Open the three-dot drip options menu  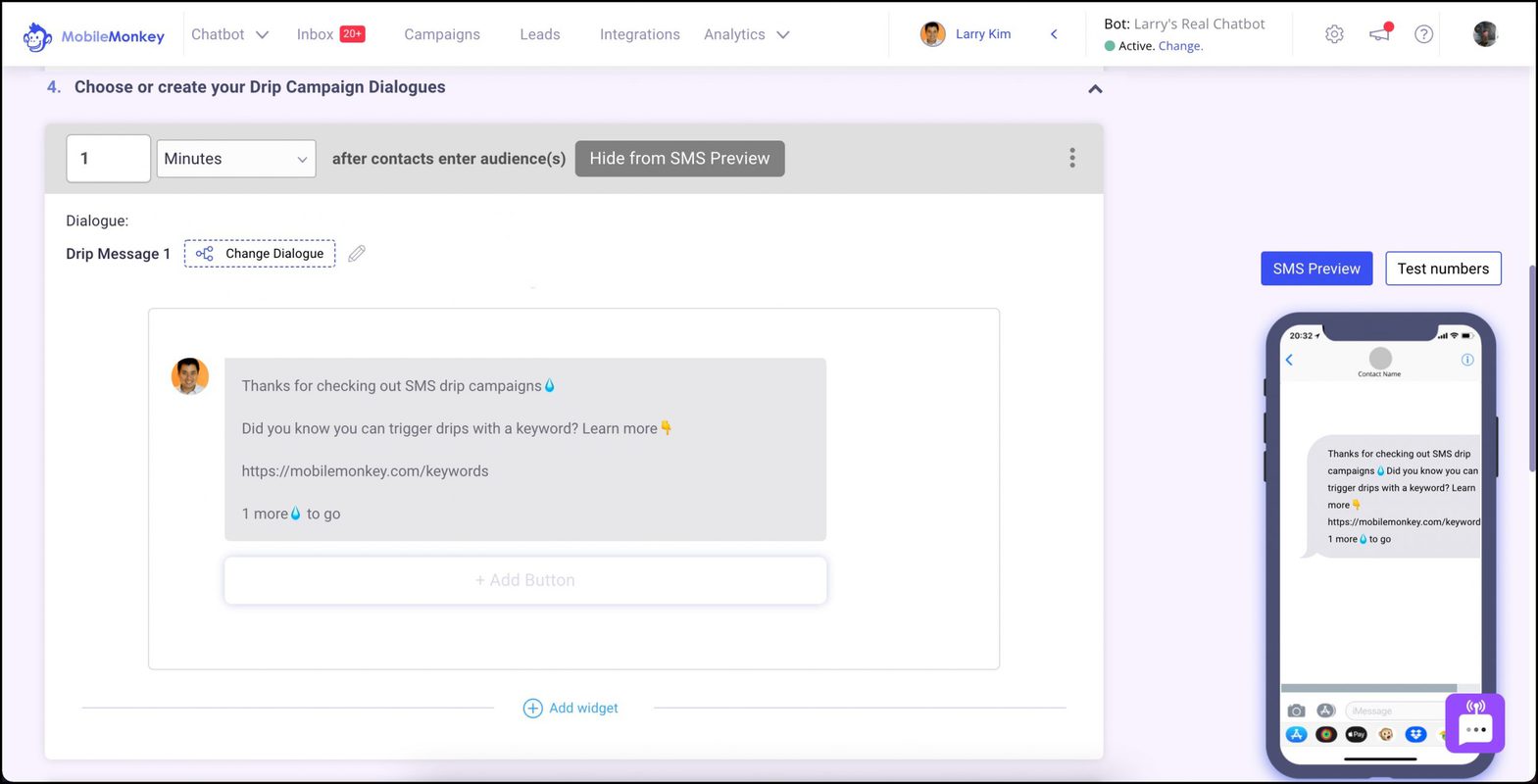coord(1071,158)
